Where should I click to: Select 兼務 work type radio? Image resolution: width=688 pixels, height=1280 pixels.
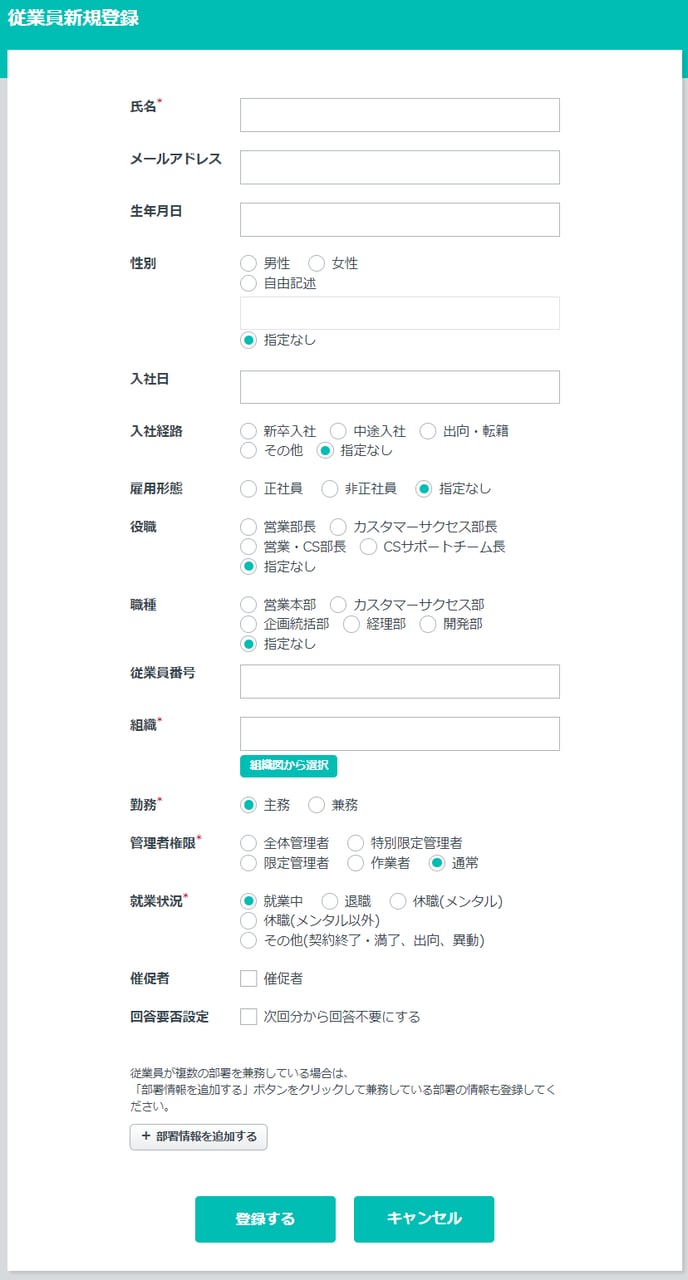317,805
